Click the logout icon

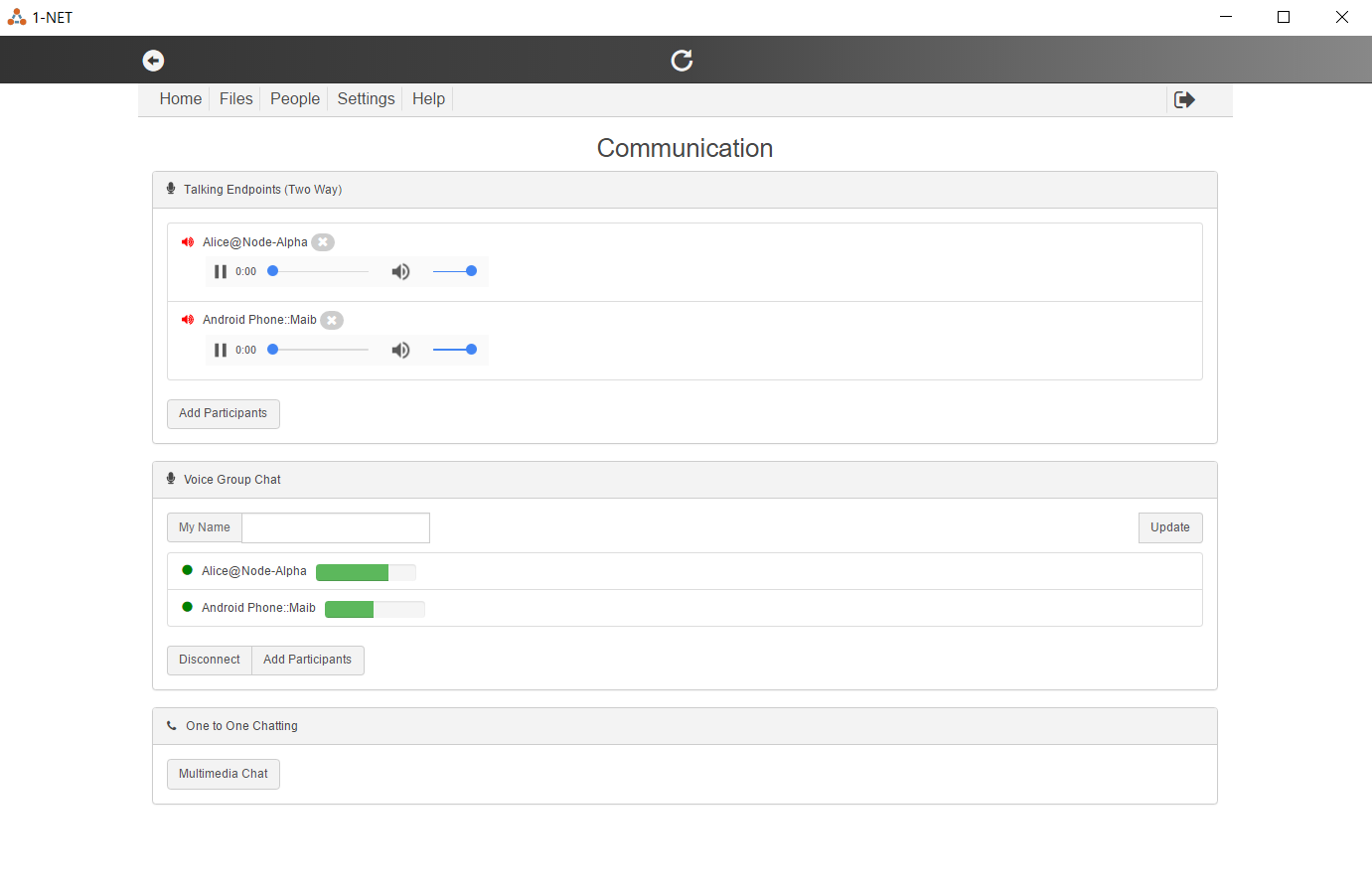pyautogui.click(x=1184, y=99)
